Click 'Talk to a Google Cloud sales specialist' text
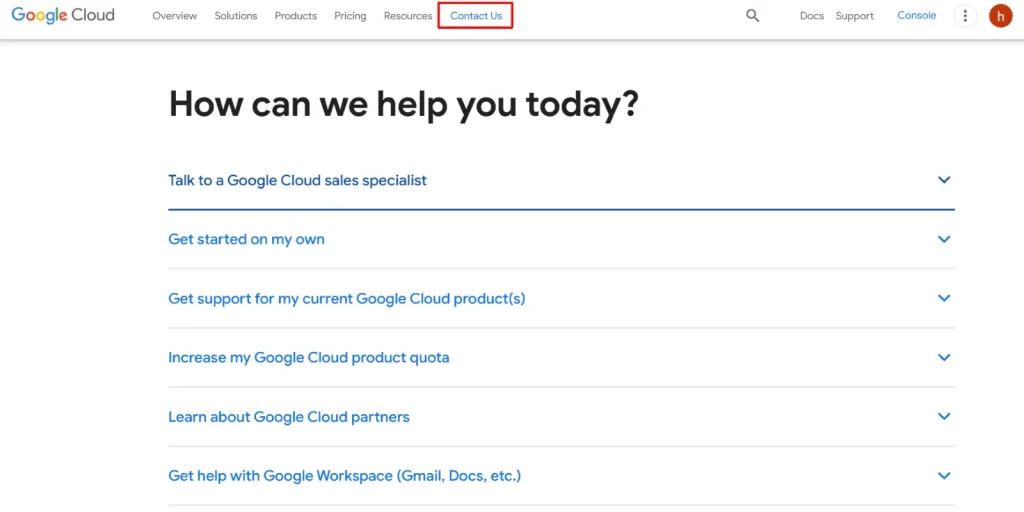 coord(297,180)
